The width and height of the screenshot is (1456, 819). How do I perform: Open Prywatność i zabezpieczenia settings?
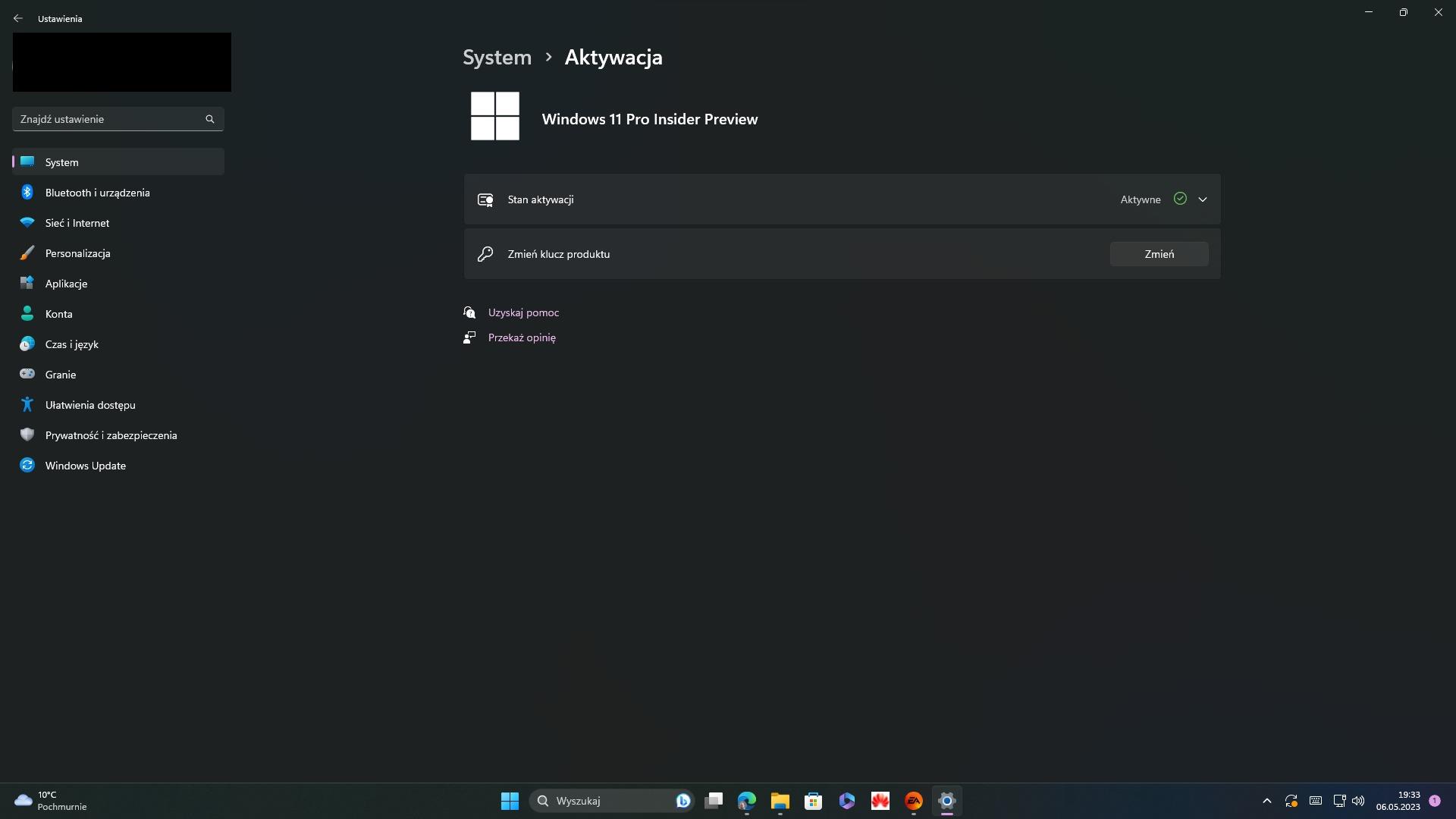tap(118, 435)
